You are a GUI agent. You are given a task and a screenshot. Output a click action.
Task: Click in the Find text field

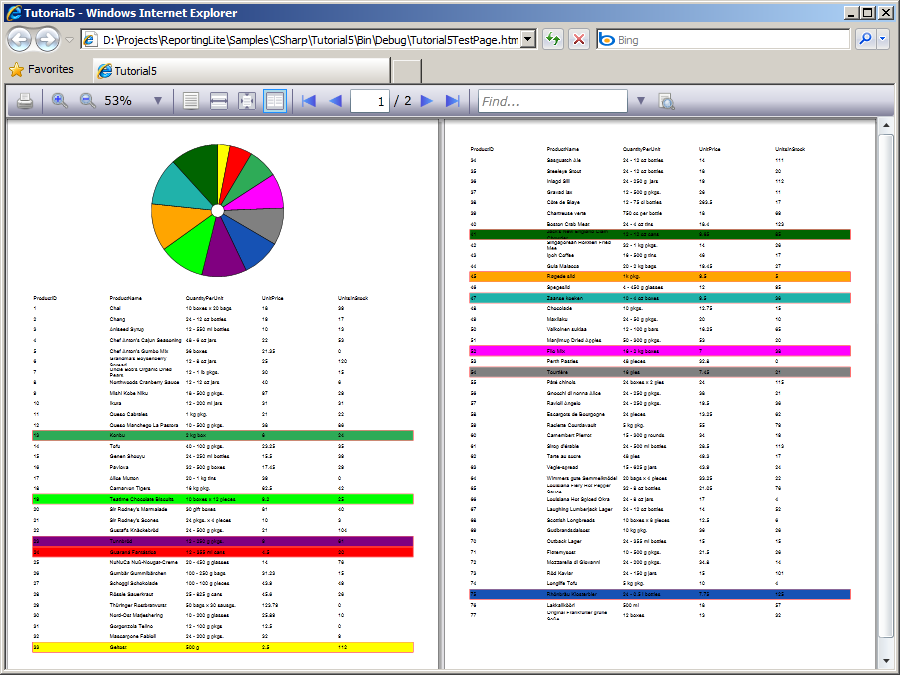pos(552,101)
